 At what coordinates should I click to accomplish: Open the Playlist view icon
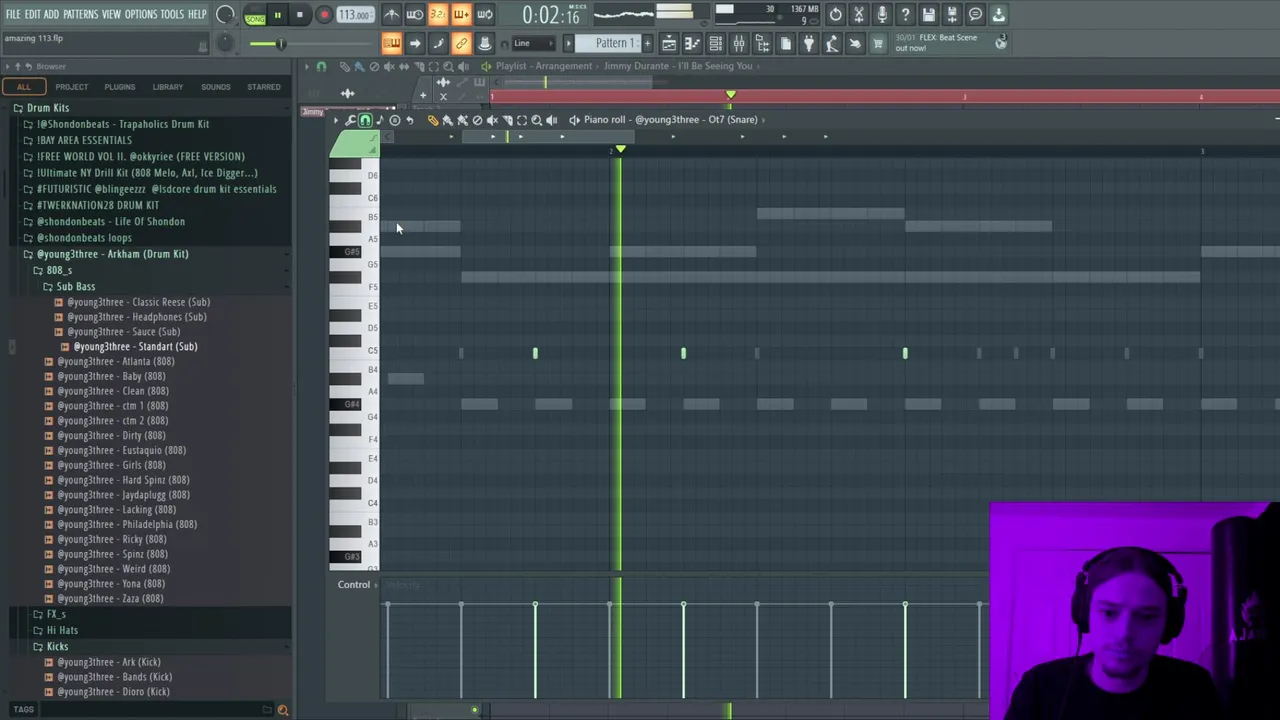point(669,43)
